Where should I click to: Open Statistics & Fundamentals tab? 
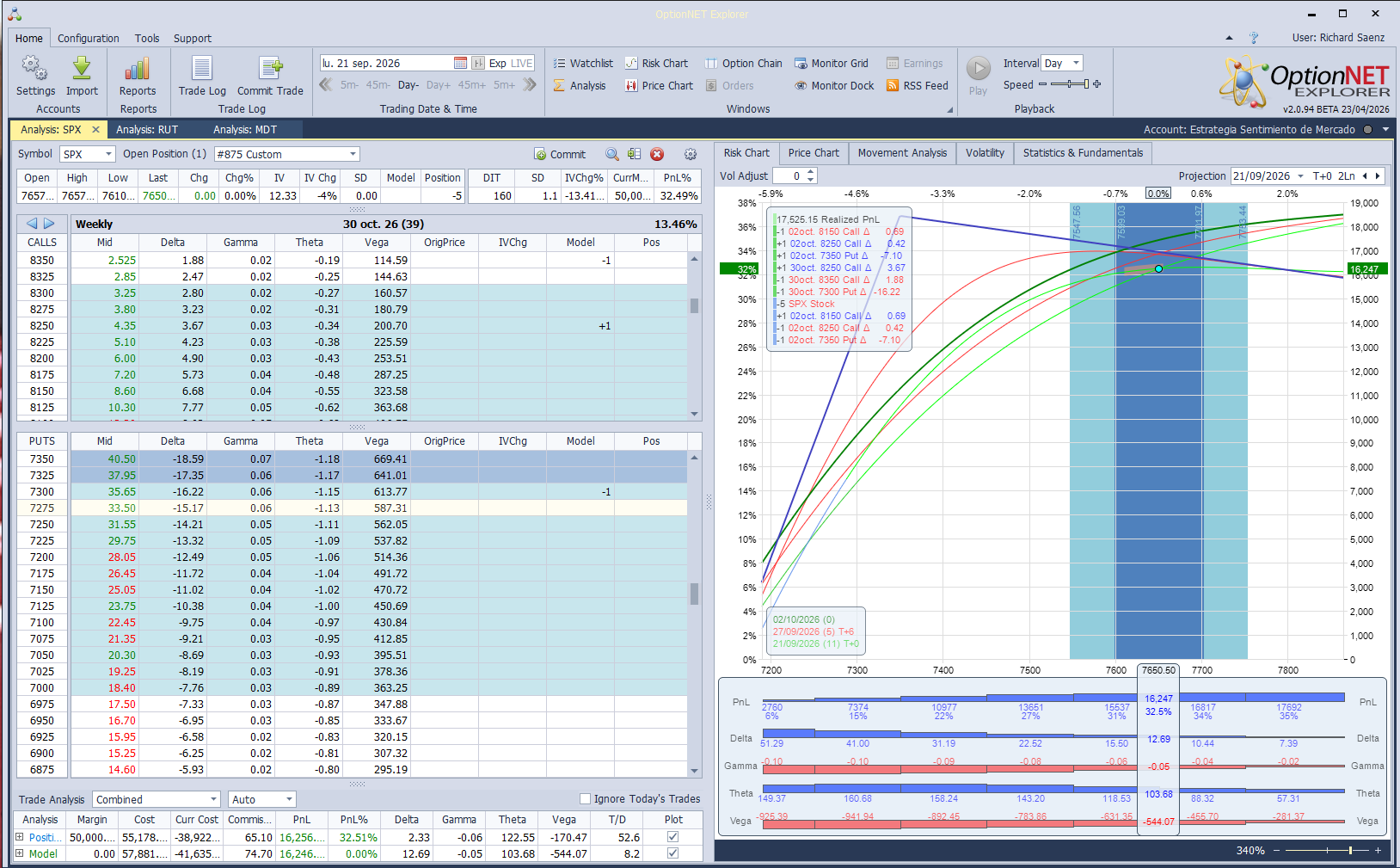coord(1083,153)
